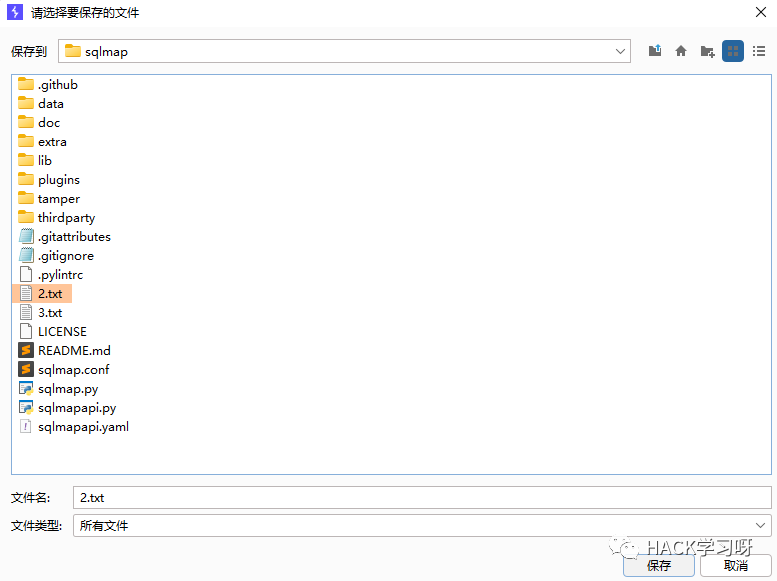The image size is (777, 581).
Task: Select the lib folder icon
Action: pos(26,160)
